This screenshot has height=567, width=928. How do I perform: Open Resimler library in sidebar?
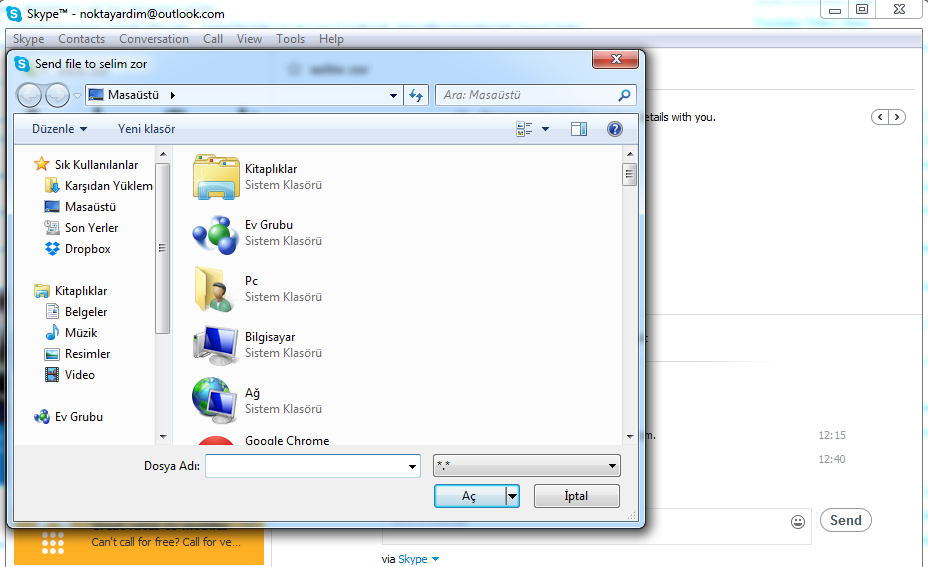click(x=78, y=354)
